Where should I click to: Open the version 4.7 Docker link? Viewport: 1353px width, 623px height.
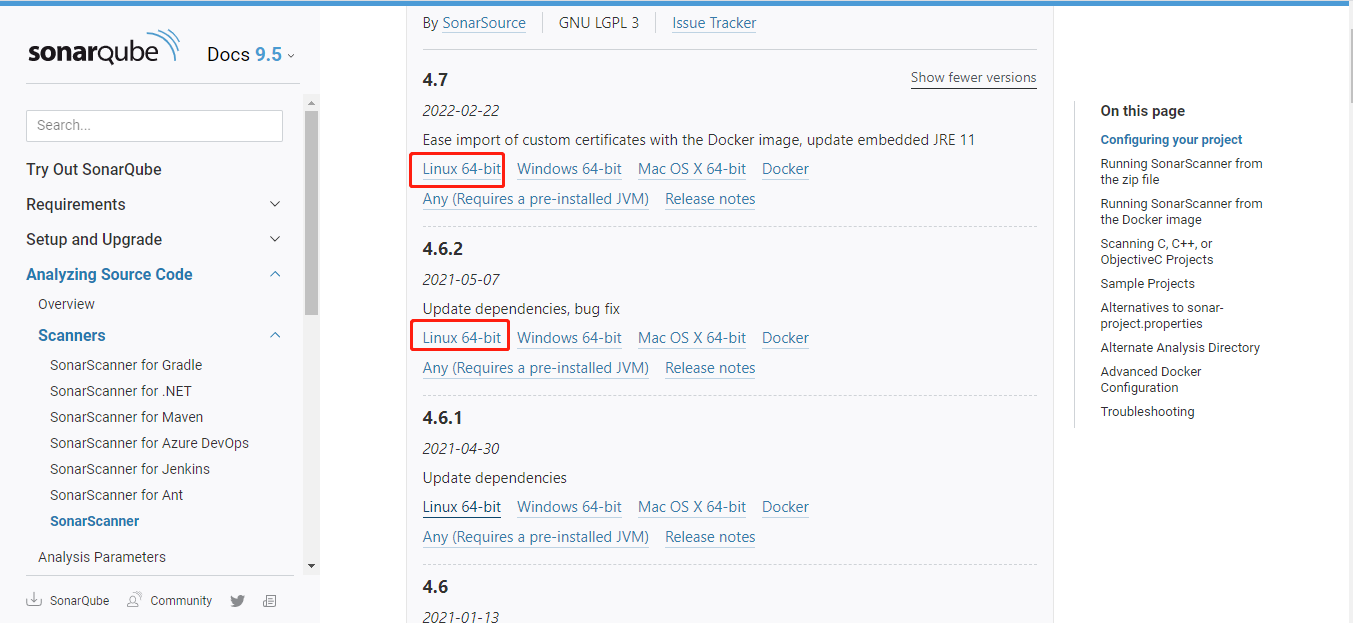tap(785, 169)
